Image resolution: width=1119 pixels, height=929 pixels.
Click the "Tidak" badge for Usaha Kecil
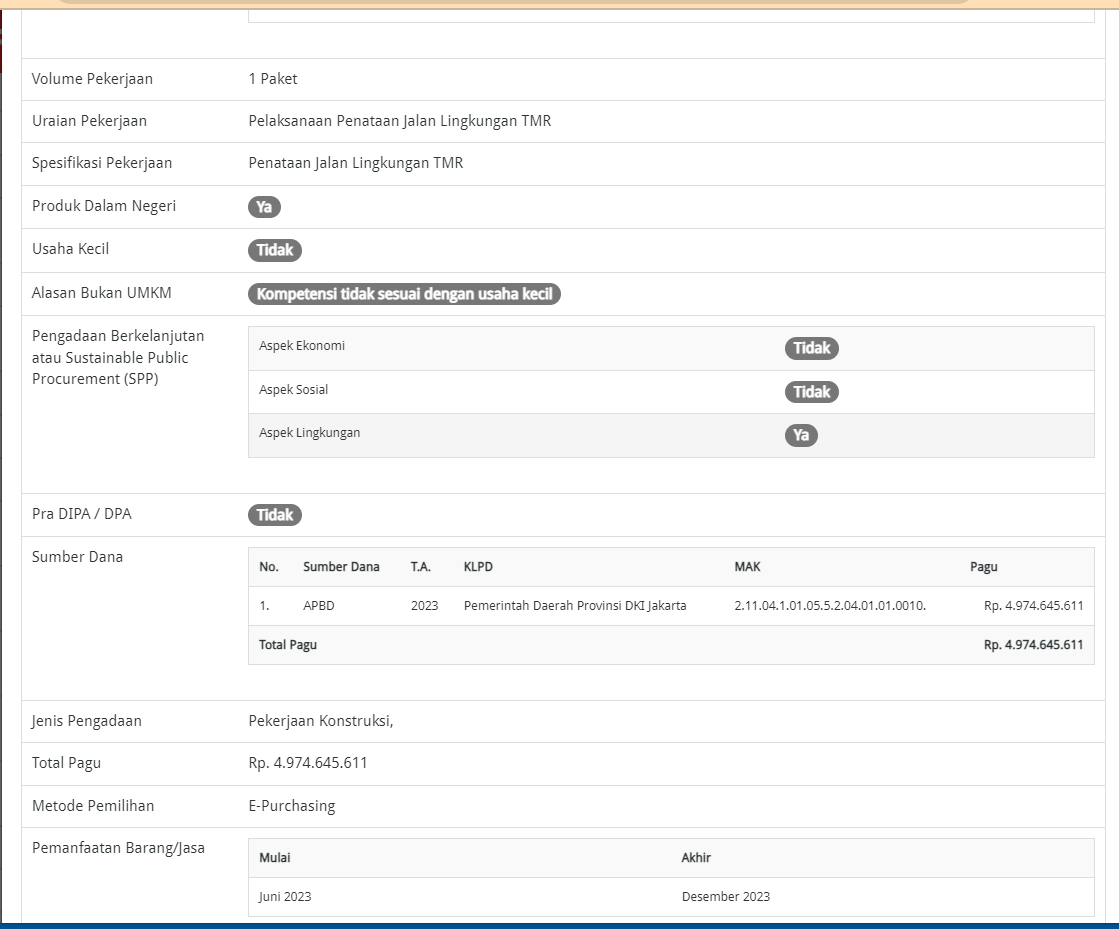[275, 250]
